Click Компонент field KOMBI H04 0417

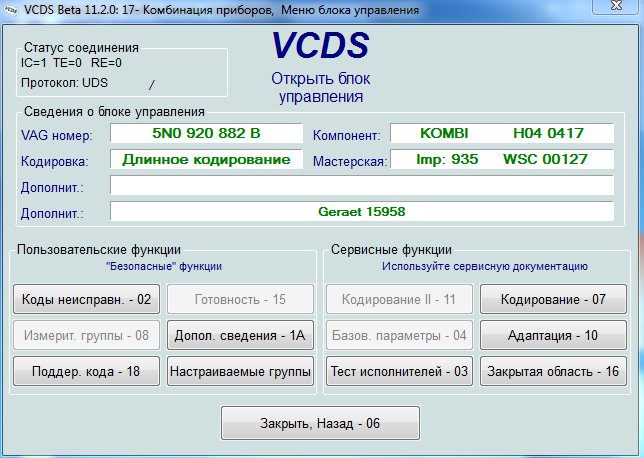click(x=502, y=133)
